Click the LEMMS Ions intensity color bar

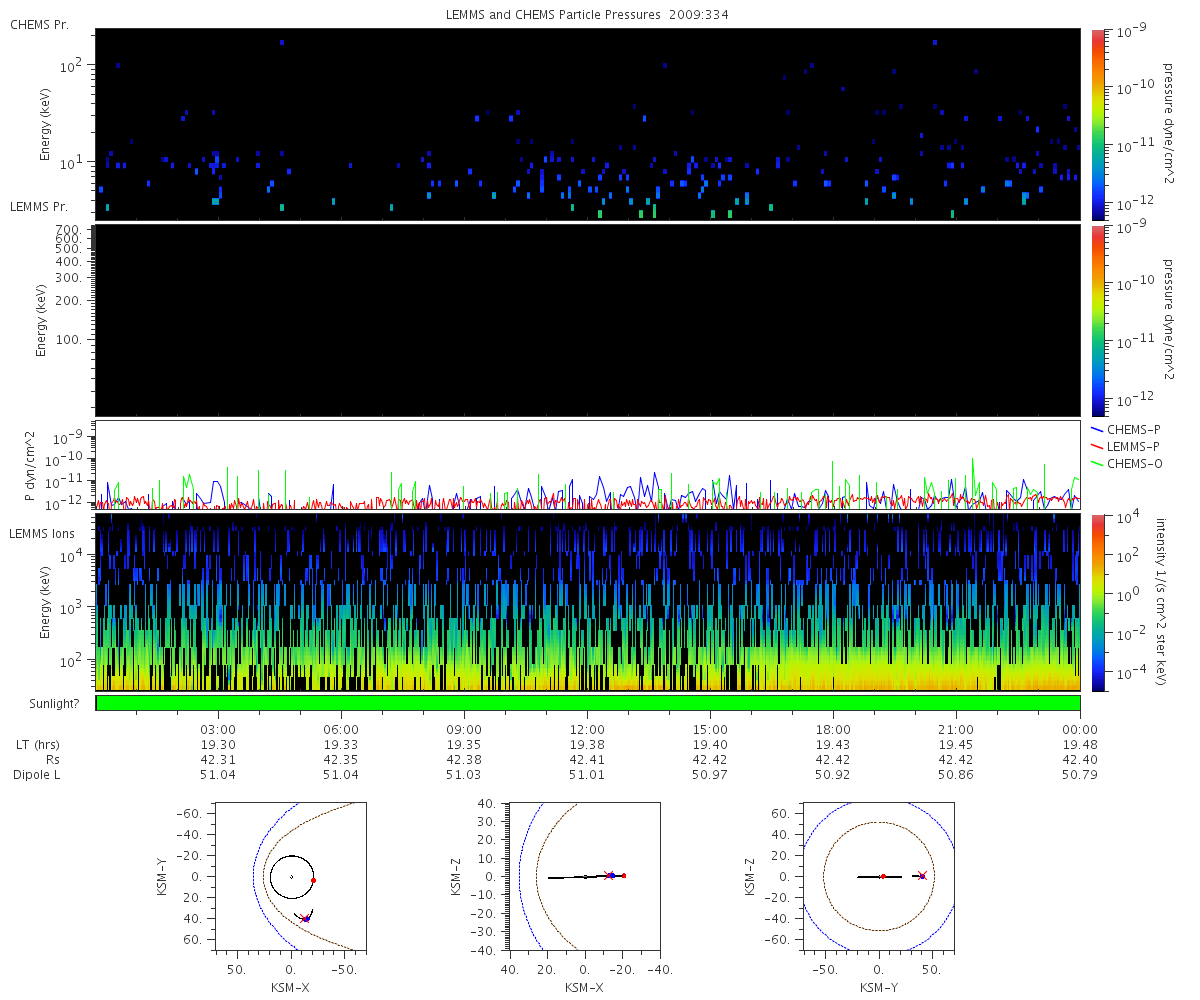[x=1097, y=602]
